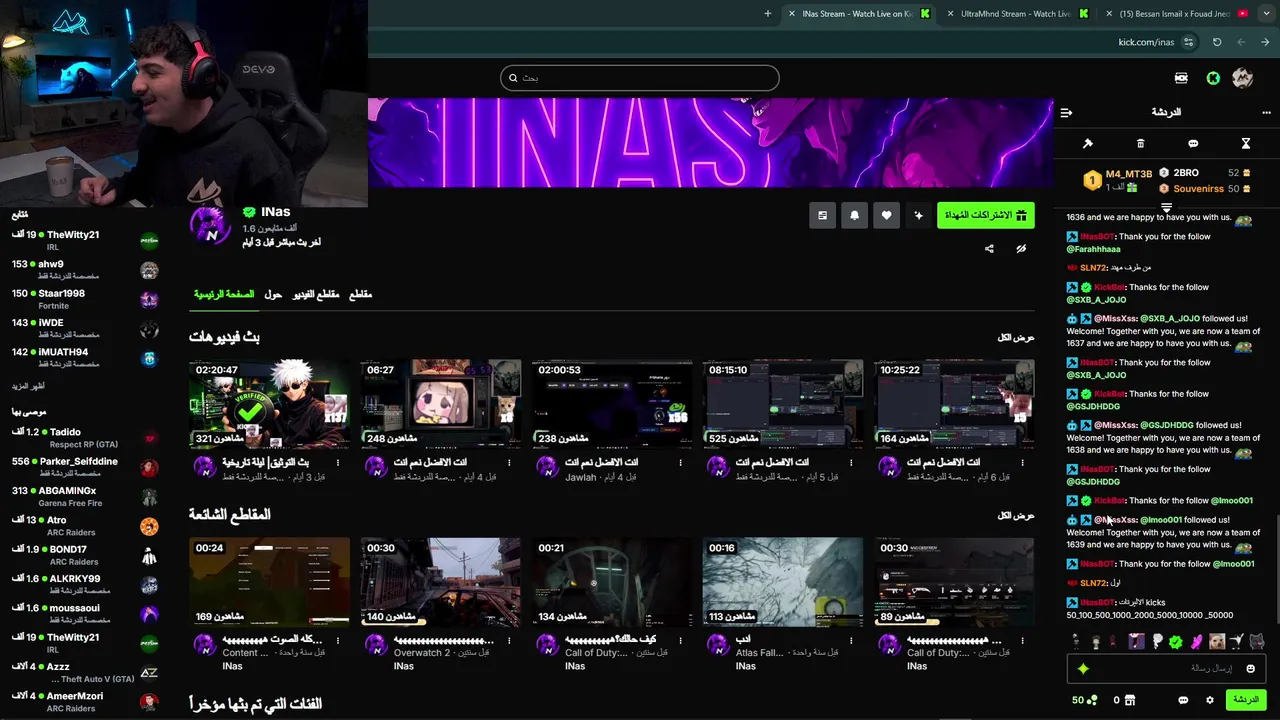Image resolution: width=1280 pixels, height=720 pixels.
Task: Open options for the 02:00:53 video
Action: pos(680,463)
